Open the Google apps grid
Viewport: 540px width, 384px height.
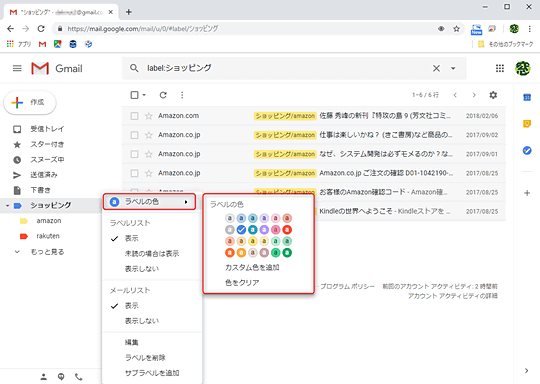pyautogui.click(x=500, y=68)
